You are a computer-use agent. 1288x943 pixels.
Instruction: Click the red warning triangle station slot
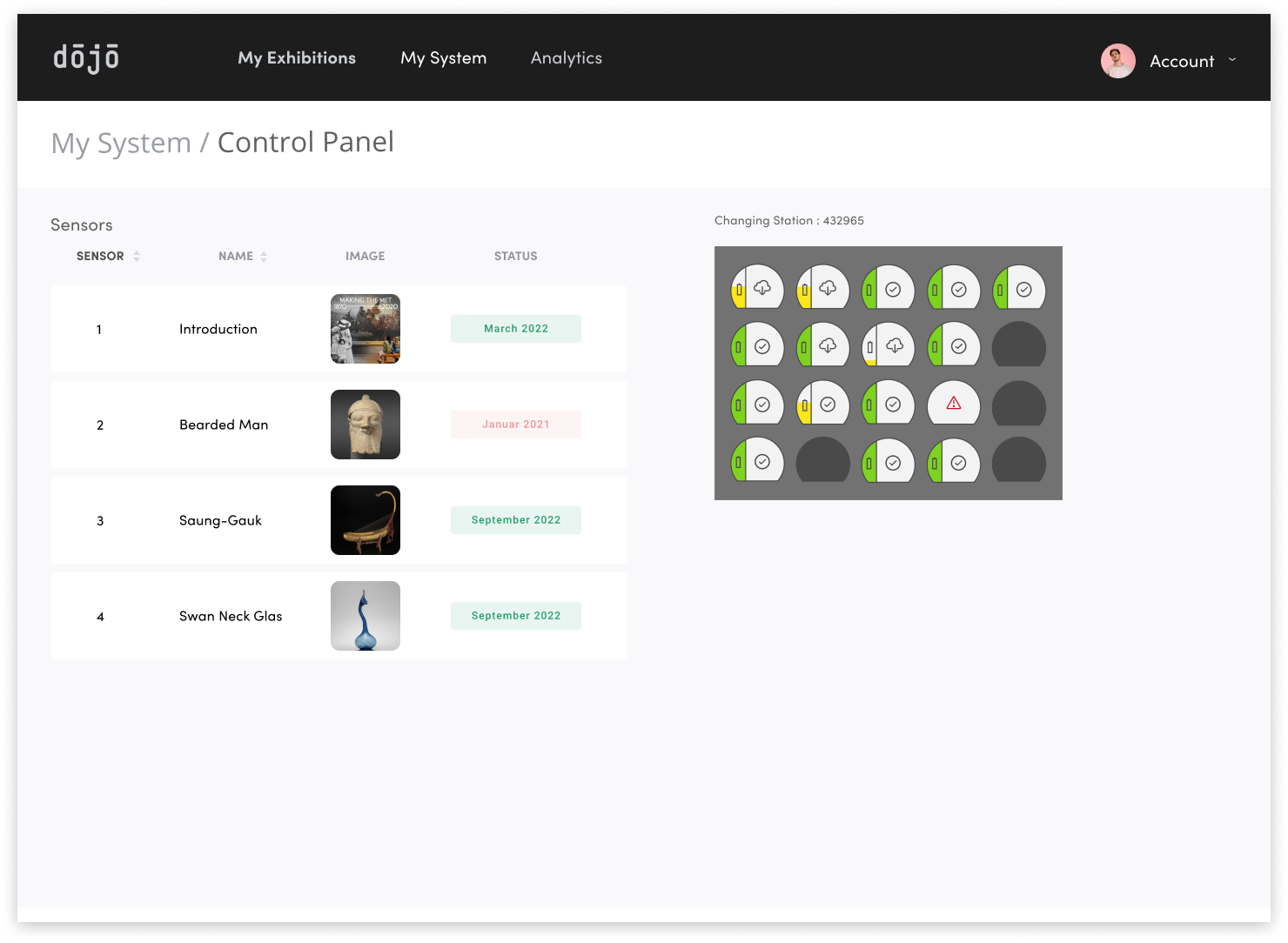click(x=954, y=404)
